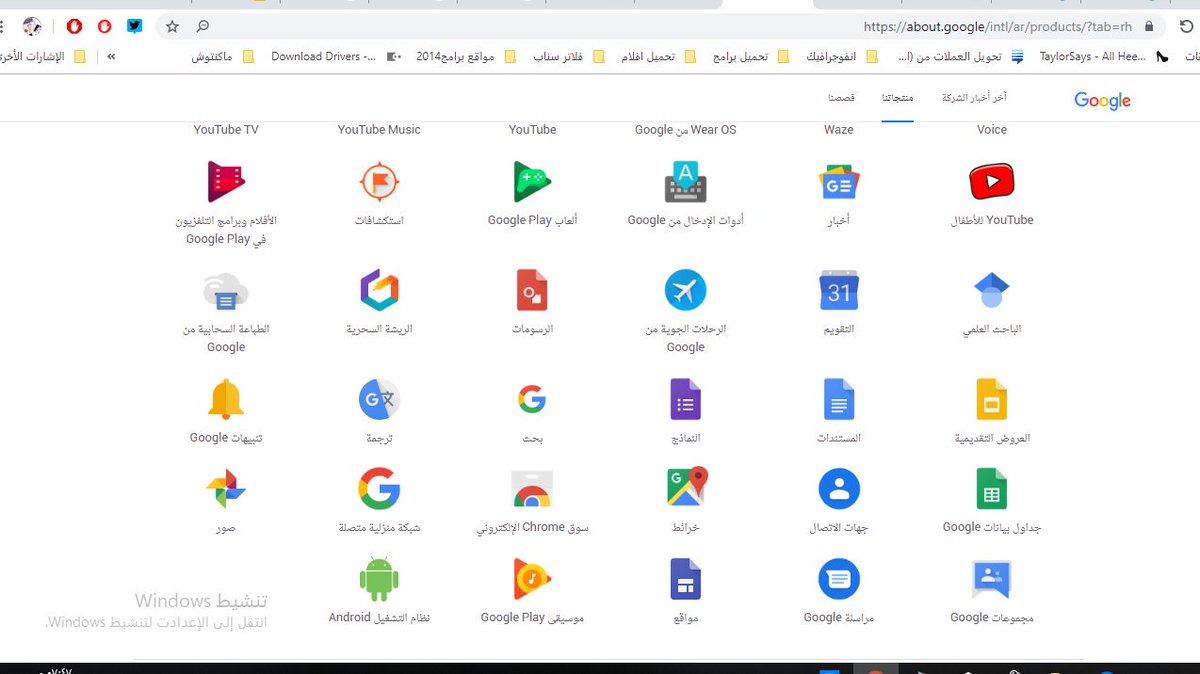1200x674 pixels.
Task: Open the Google Cloud Print icon
Action: (226, 291)
